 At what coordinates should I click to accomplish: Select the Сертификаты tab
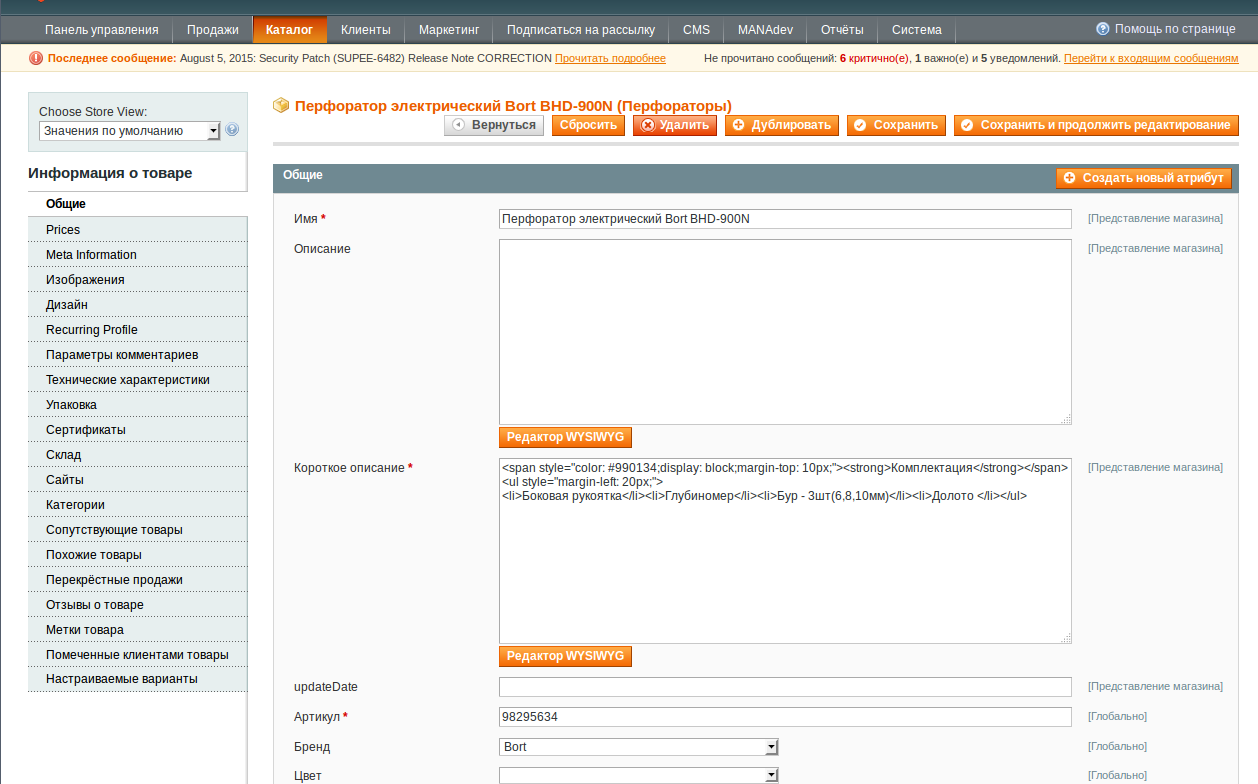pos(137,430)
